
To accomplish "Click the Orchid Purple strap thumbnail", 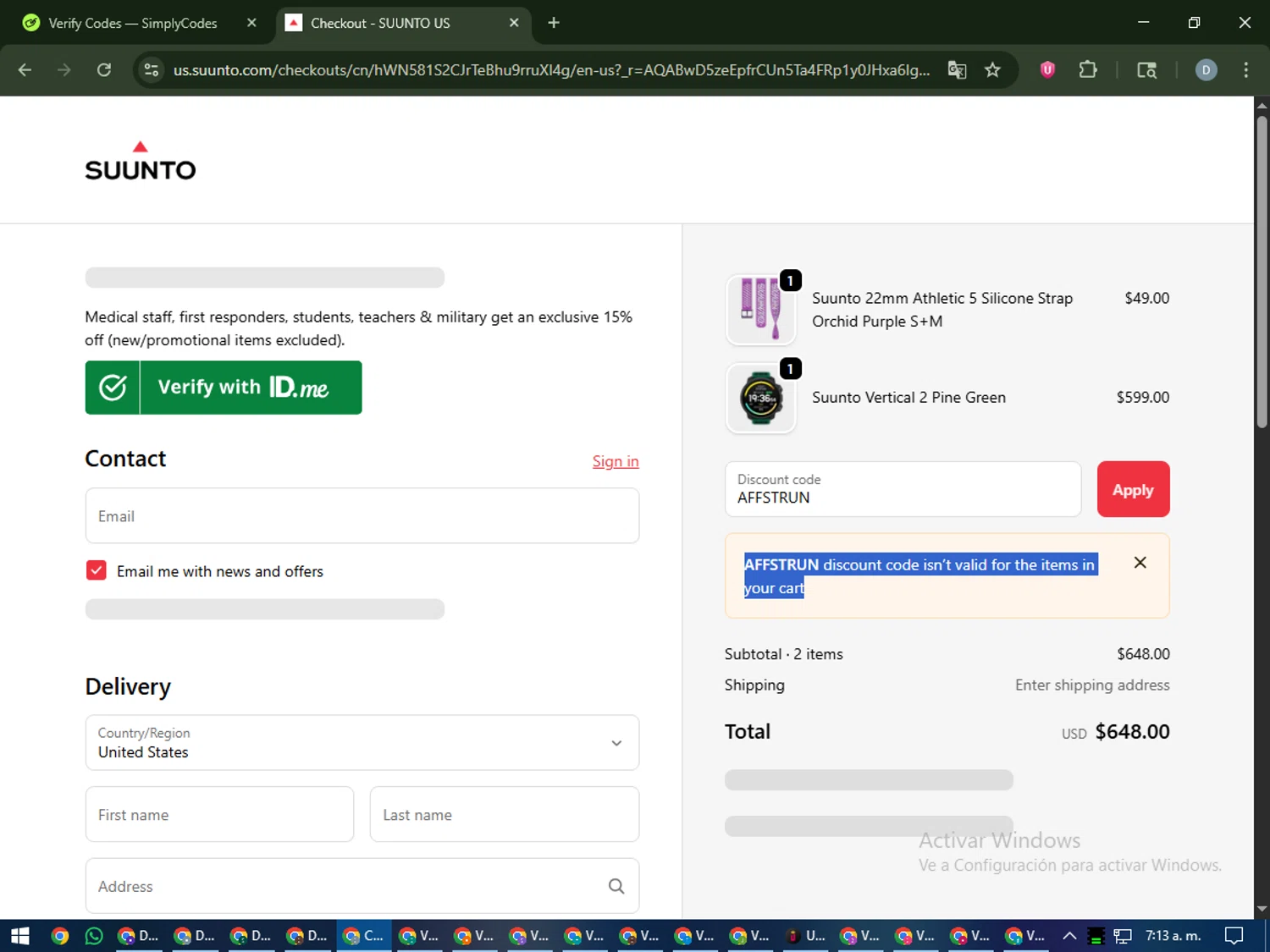I will [761, 309].
